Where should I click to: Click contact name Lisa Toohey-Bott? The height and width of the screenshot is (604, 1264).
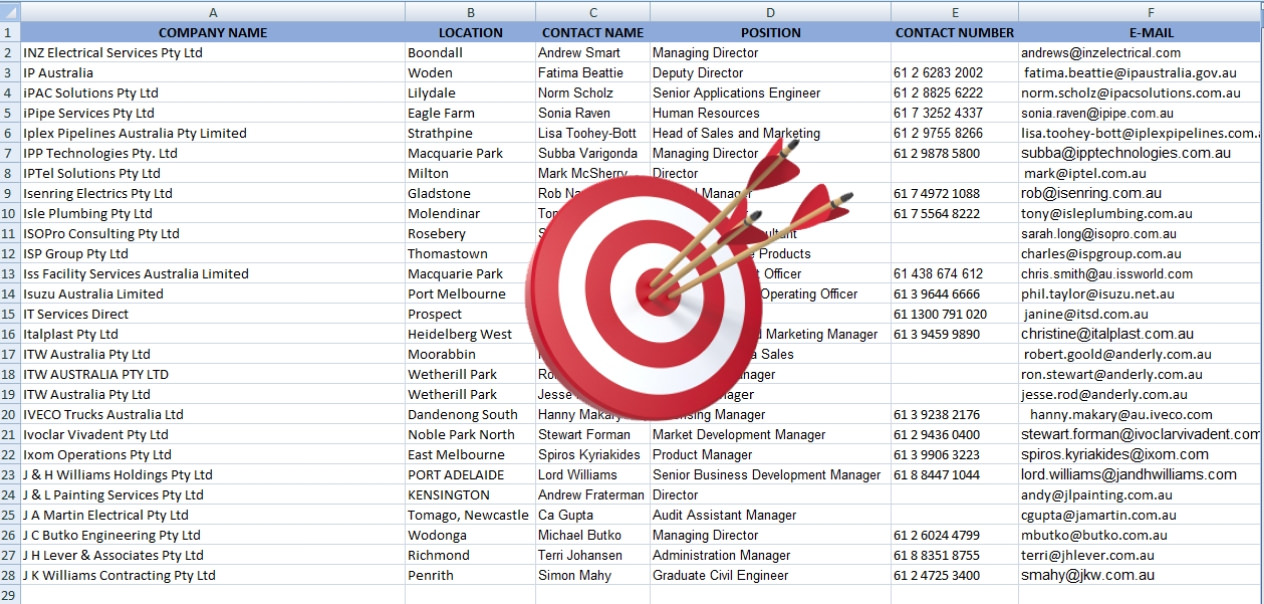[593, 133]
